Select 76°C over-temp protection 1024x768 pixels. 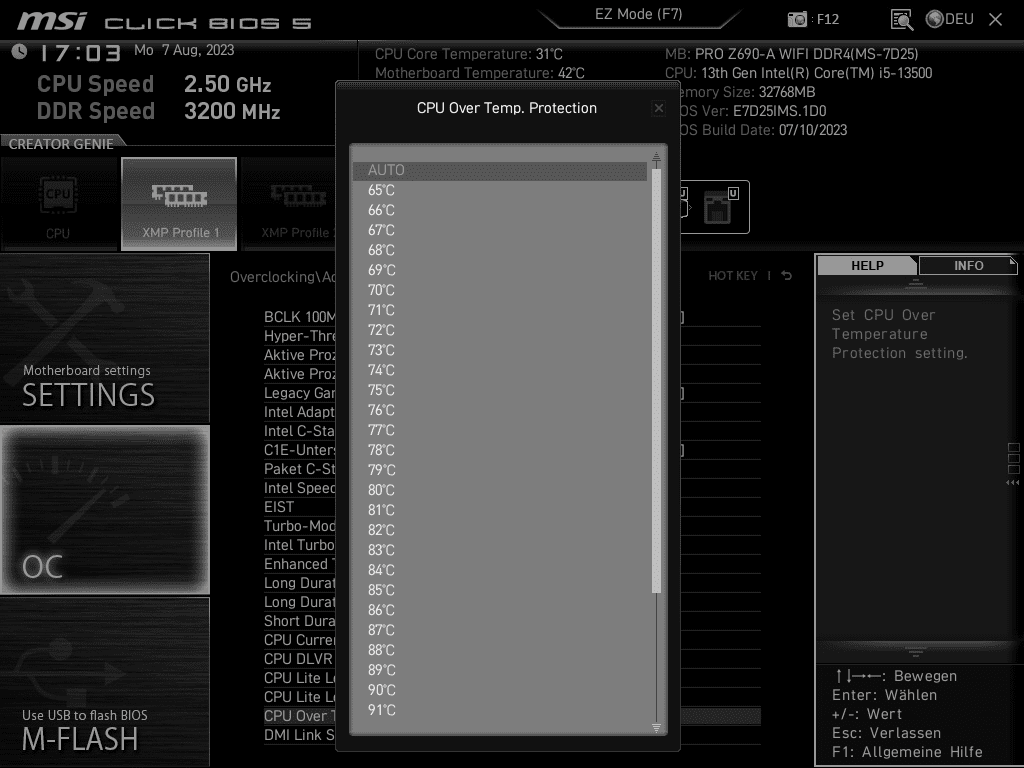(x=500, y=410)
